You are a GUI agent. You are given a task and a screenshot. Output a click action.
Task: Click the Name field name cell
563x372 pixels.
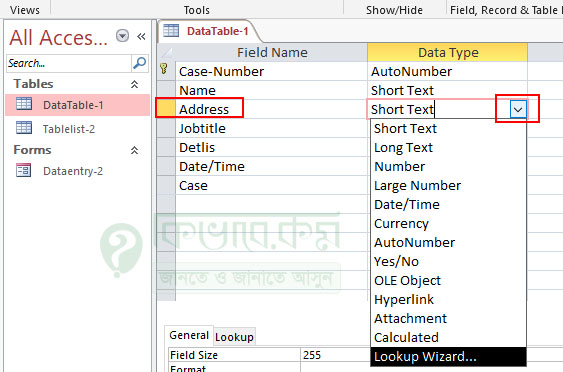pos(271,90)
